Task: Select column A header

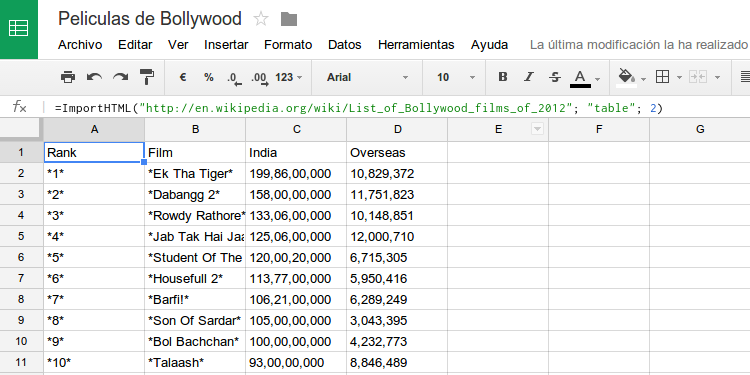Action: pos(94,129)
